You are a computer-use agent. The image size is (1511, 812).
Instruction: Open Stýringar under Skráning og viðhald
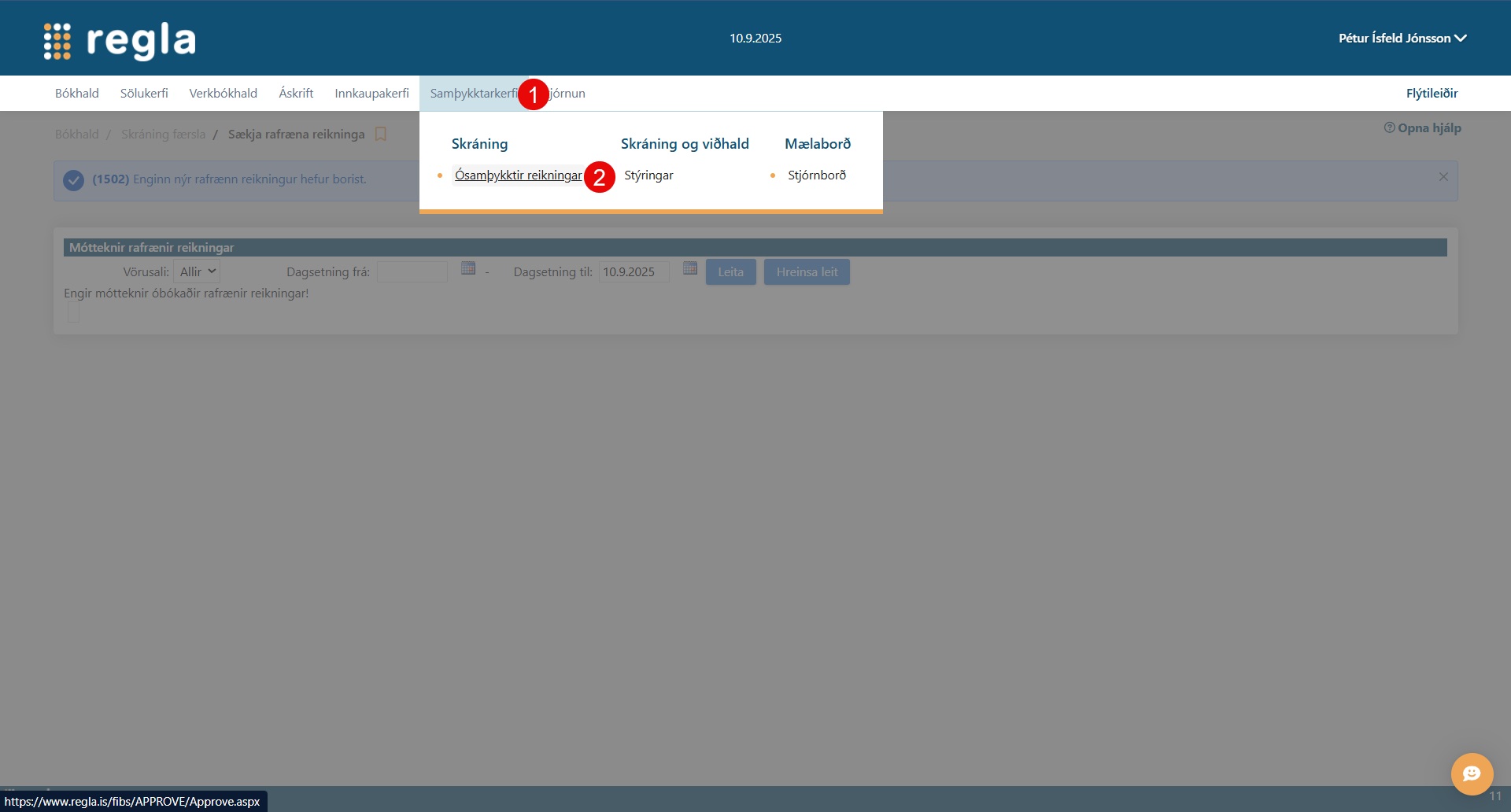(648, 175)
